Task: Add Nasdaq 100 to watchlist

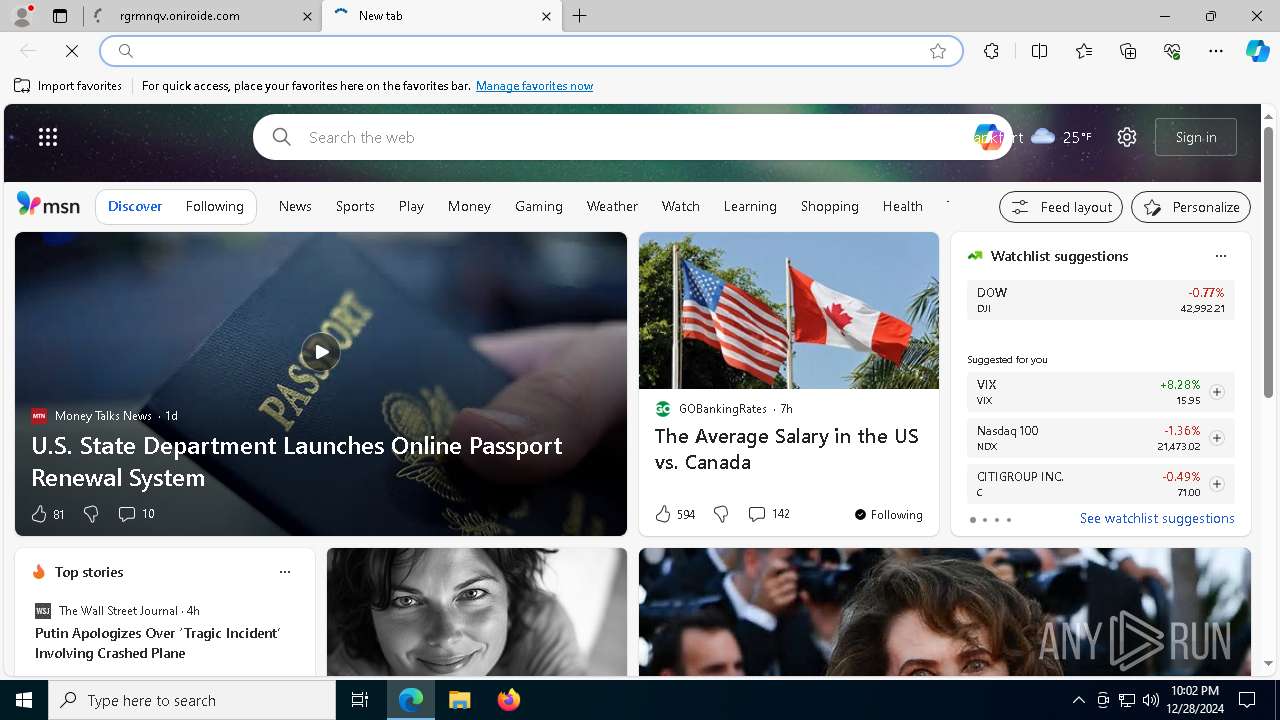Action: coord(1217,438)
